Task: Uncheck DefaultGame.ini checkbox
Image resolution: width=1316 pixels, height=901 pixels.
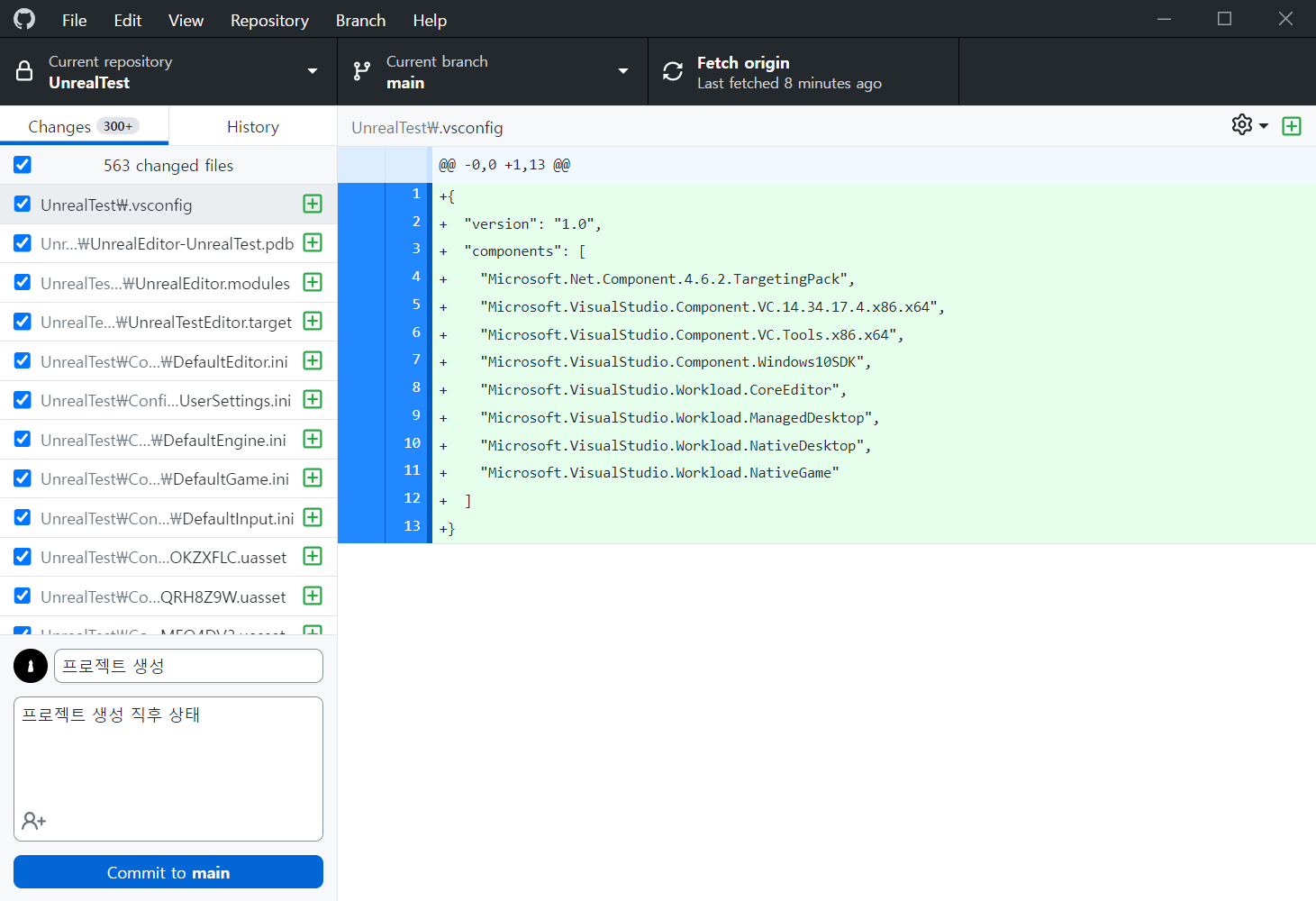Action: tap(23, 478)
